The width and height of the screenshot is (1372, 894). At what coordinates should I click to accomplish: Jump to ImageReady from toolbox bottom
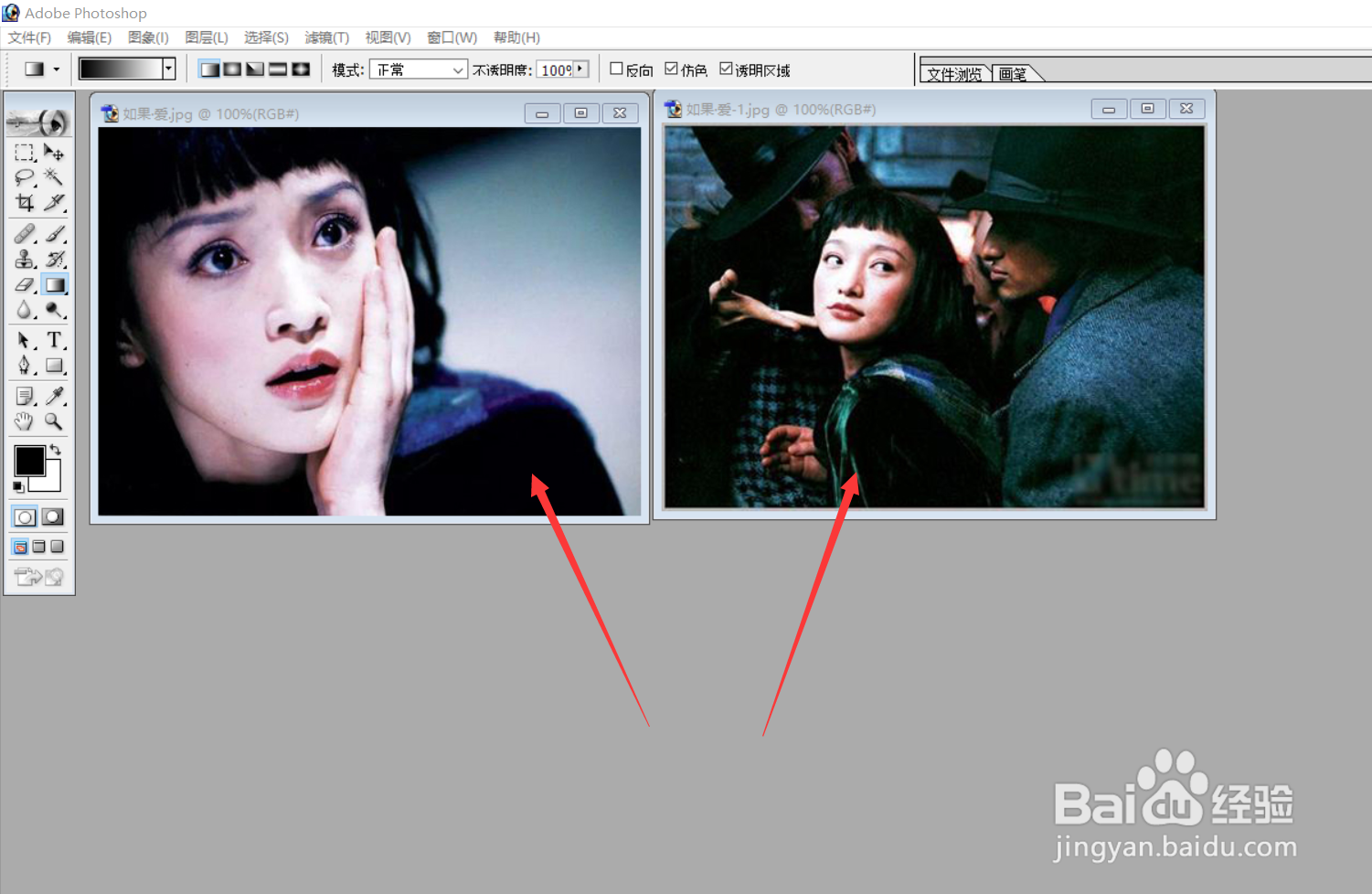click(x=38, y=577)
